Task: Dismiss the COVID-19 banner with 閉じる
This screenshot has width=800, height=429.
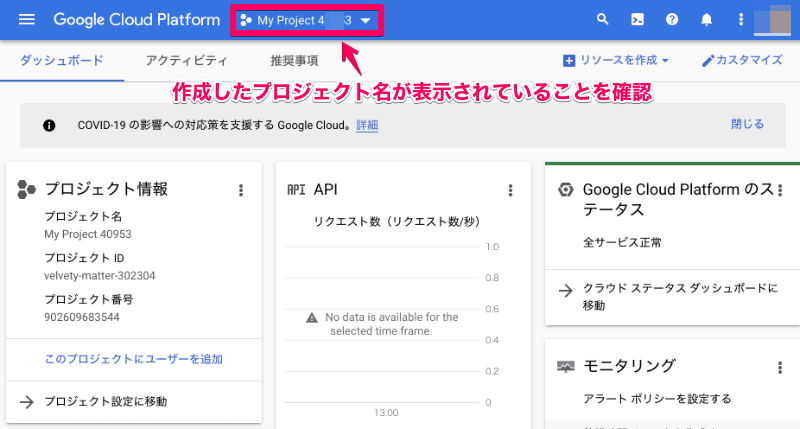Action: click(x=747, y=125)
